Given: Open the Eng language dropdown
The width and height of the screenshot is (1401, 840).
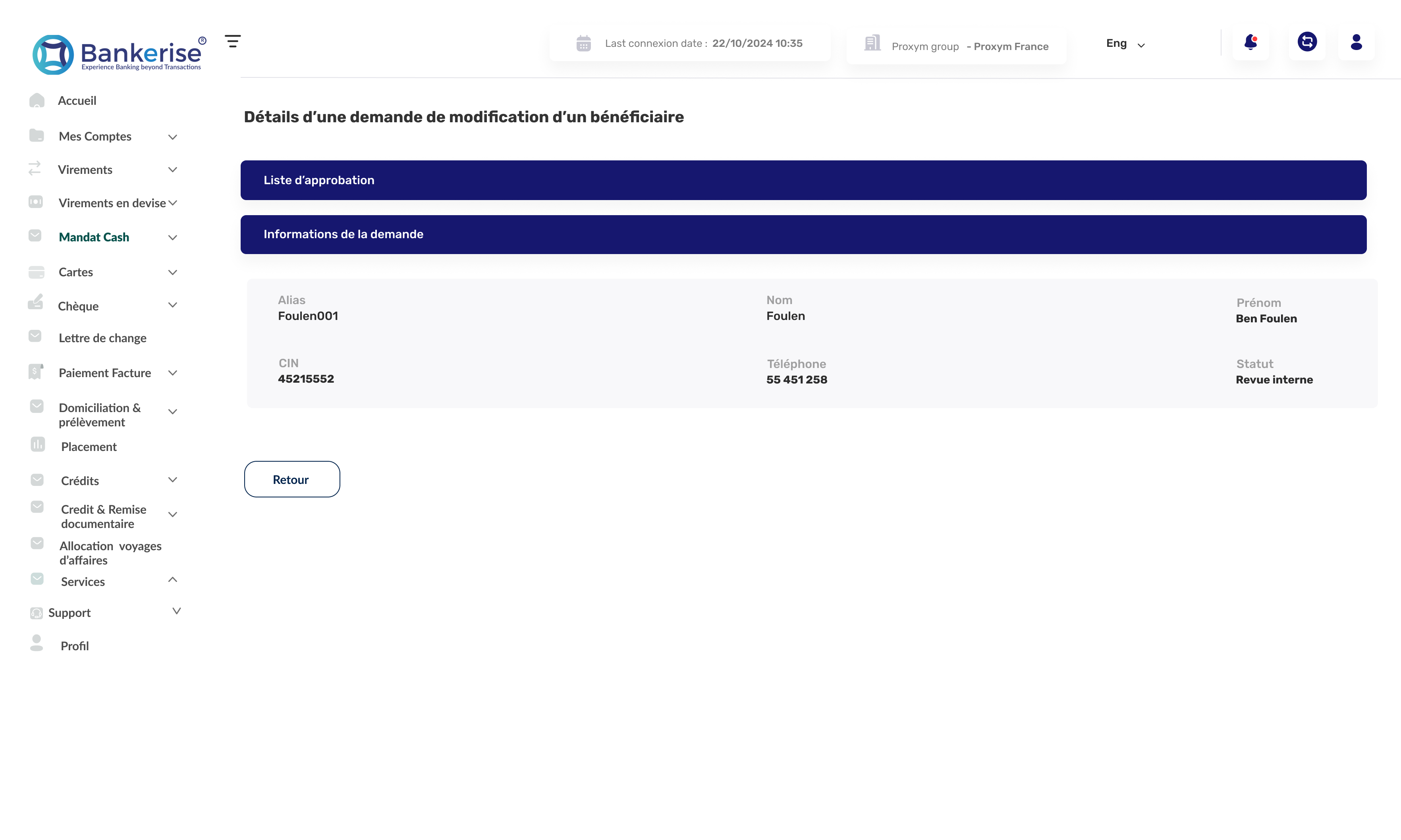Looking at the screenshot, I should pos(1125,44).
